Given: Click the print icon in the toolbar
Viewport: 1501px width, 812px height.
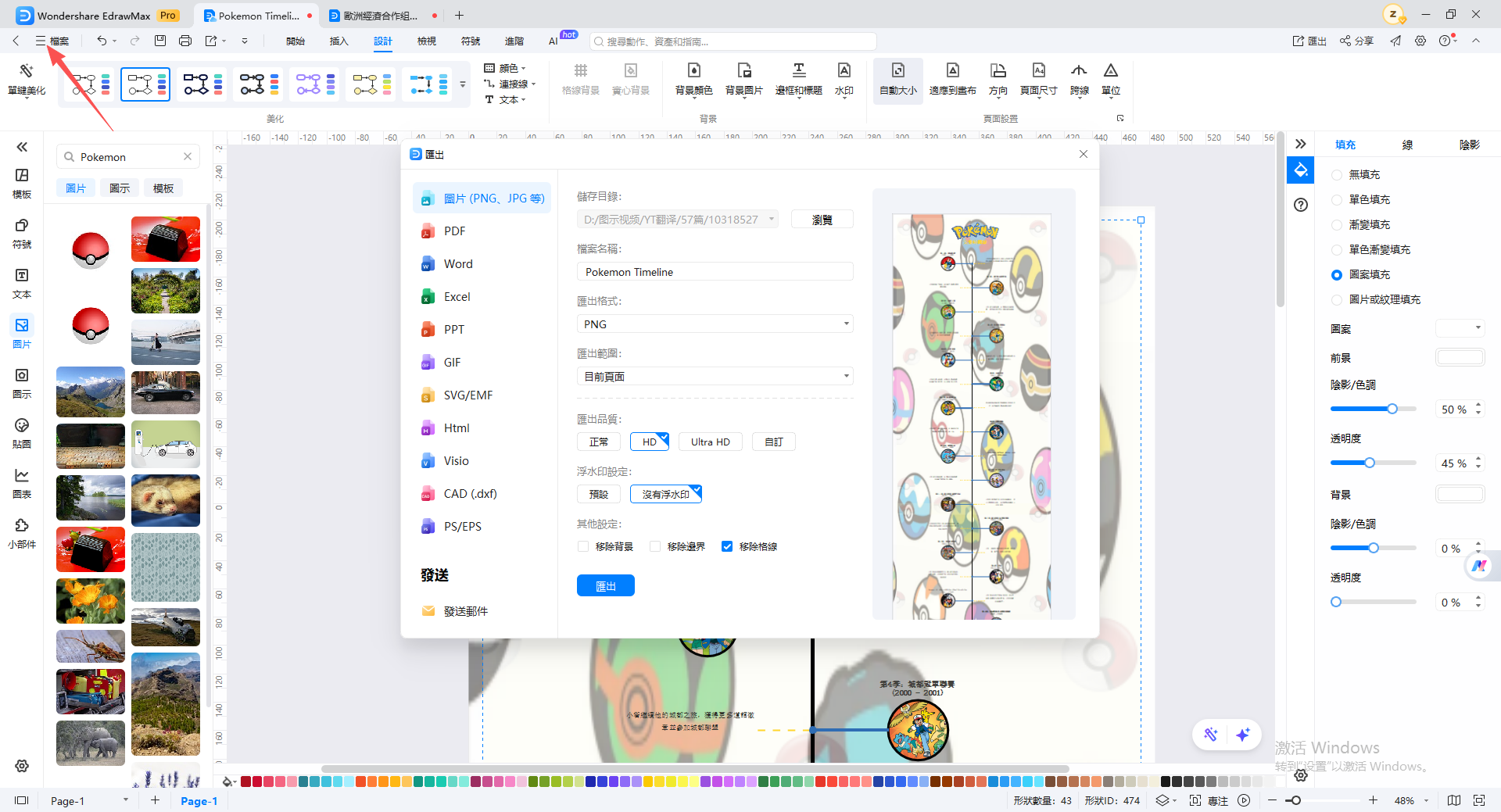Looking at the screenshot, I should pos(185,41).
